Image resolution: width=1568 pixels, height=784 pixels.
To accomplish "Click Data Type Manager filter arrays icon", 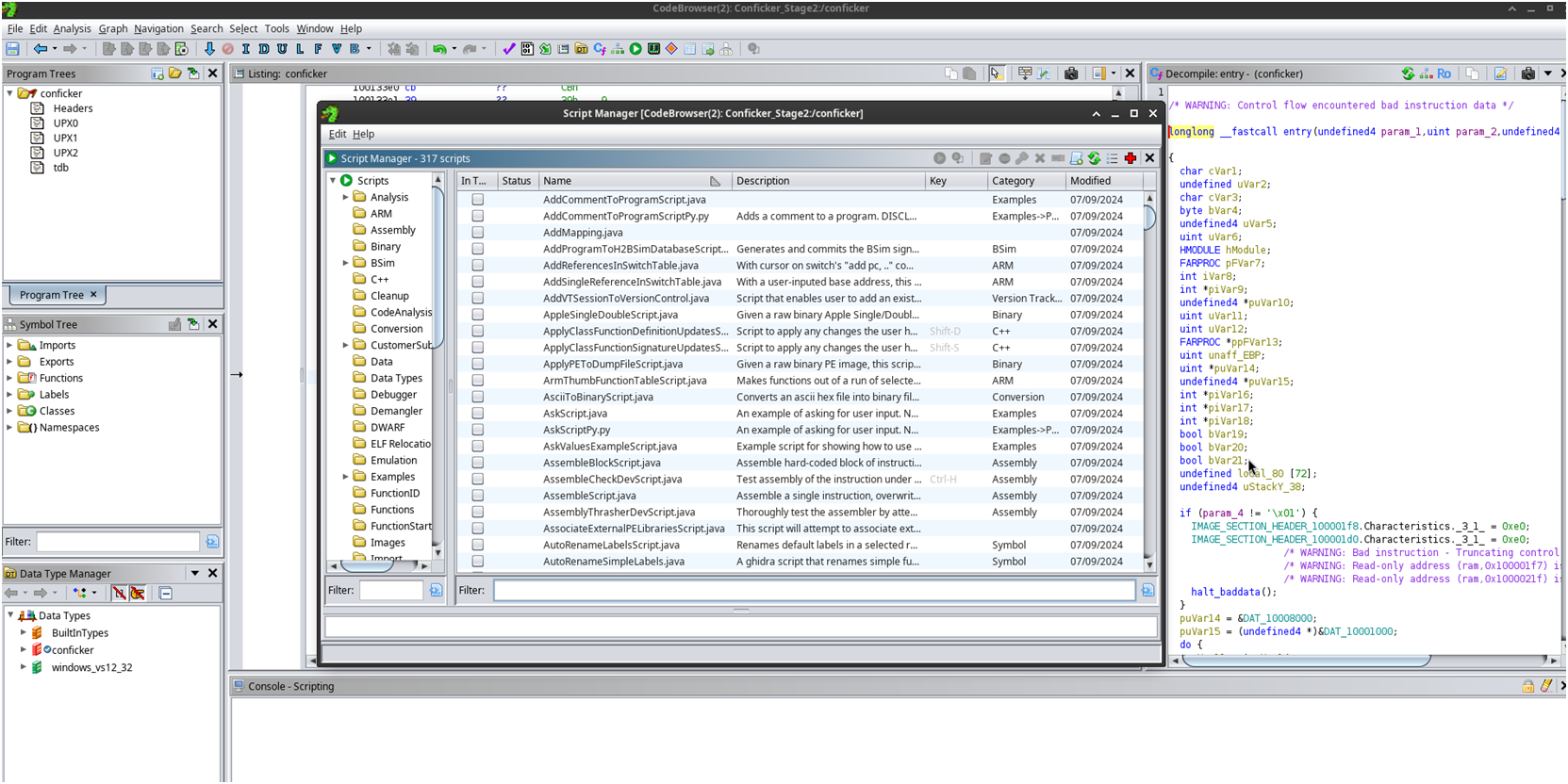I will tap(119, 593).
